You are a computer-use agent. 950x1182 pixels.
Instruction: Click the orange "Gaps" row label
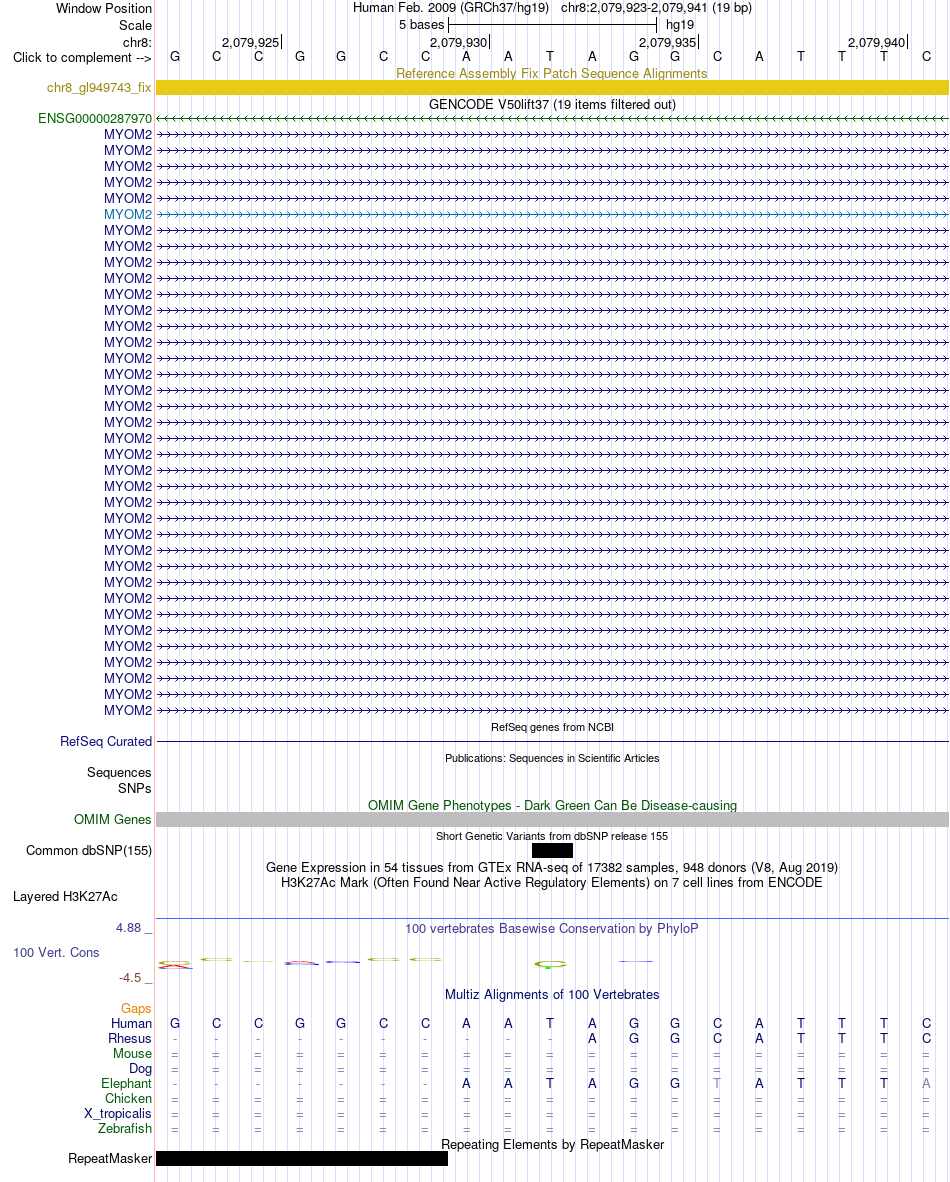coord(136,1008)
